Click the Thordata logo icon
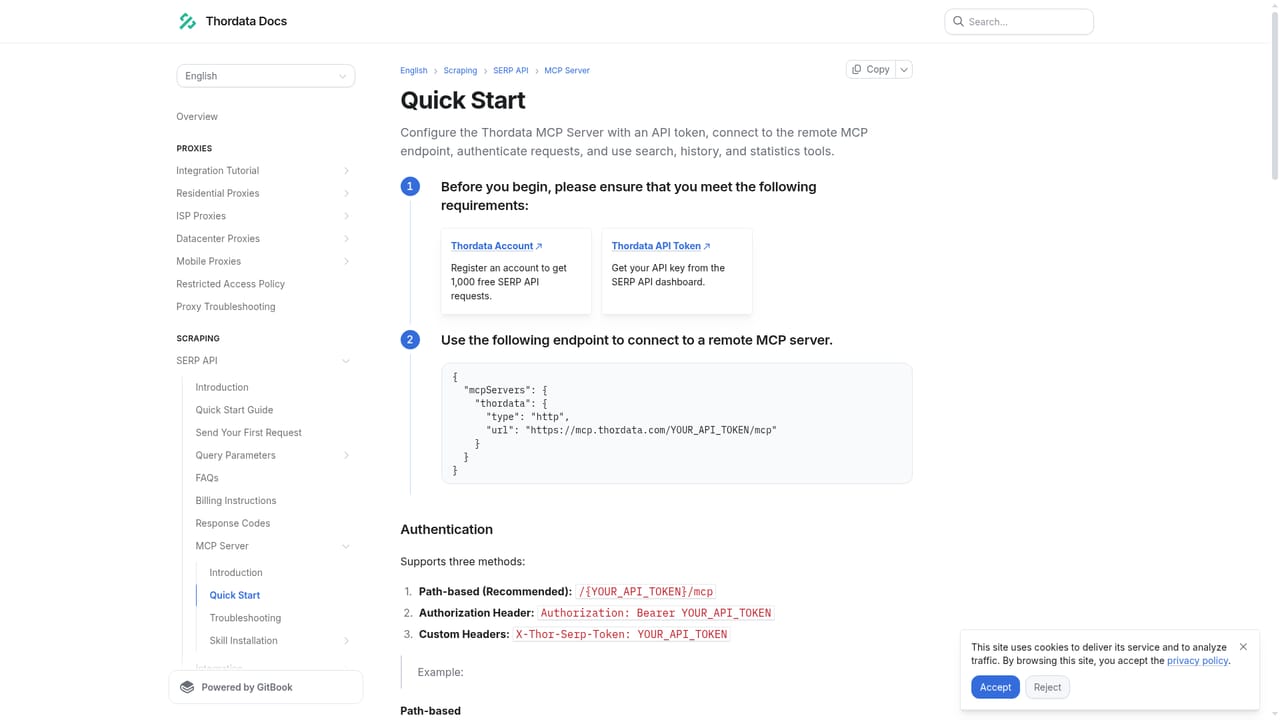 coord(187,21)
